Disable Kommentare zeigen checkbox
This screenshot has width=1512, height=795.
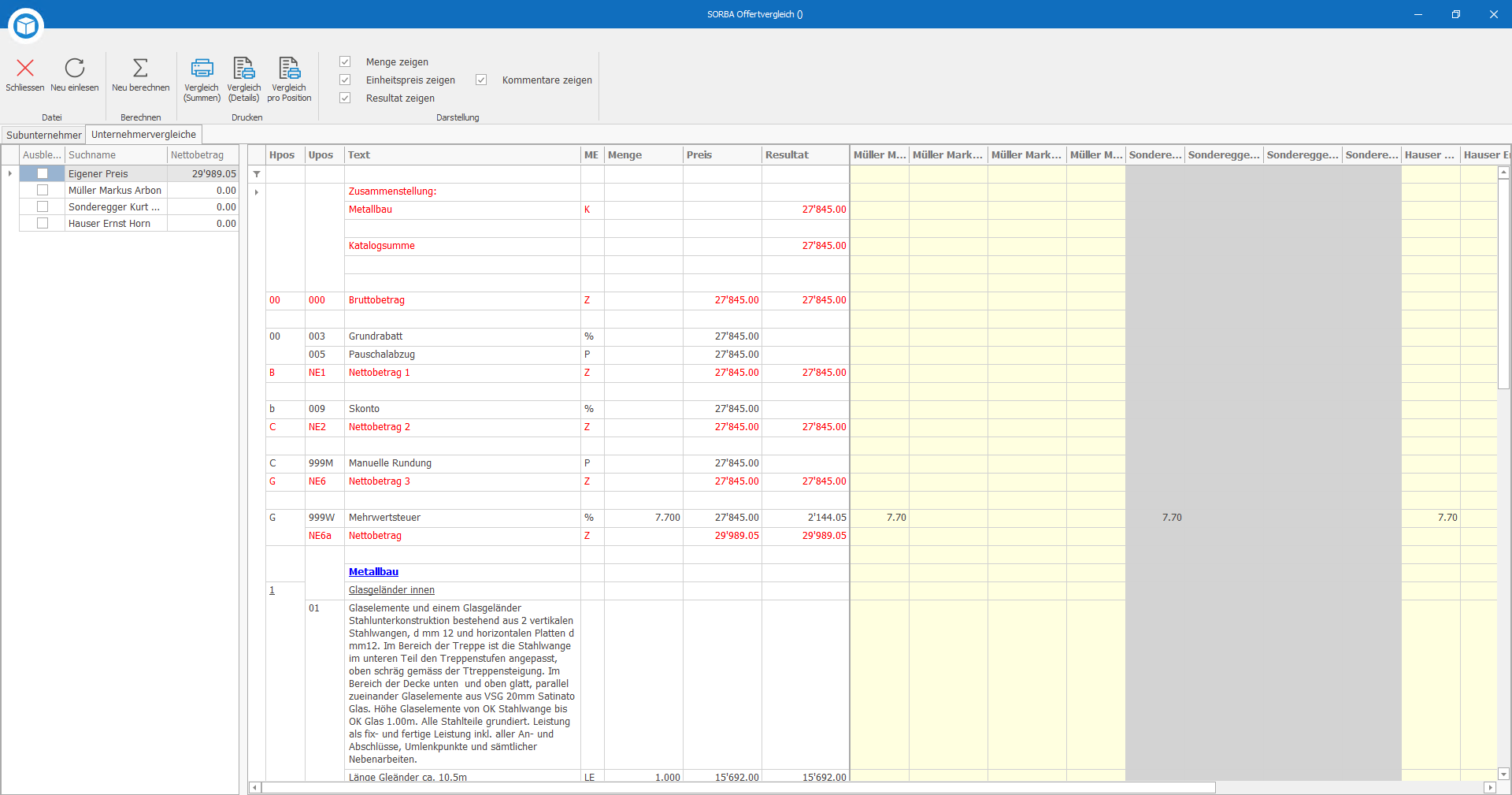pyautogui.click(x=481, y=80)
